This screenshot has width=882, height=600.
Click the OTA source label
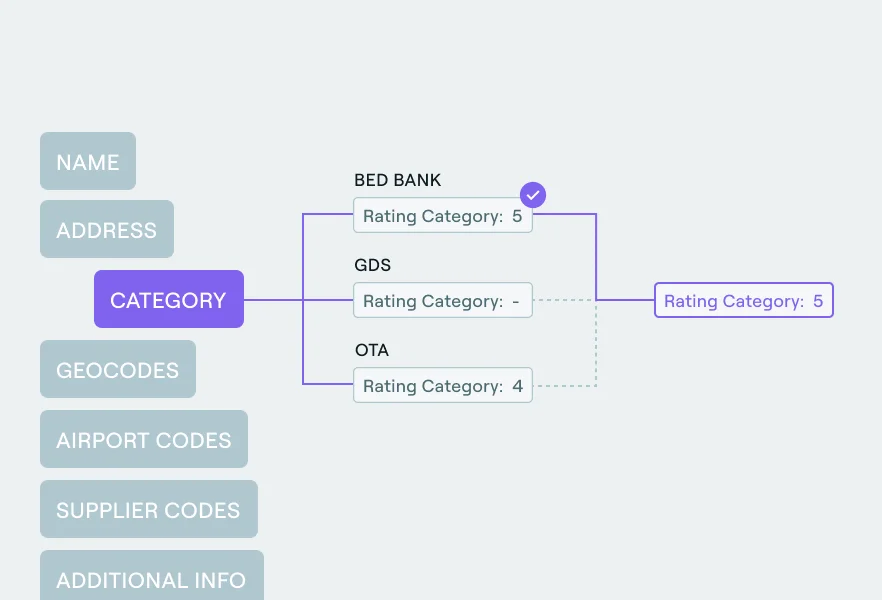tap(372, 351)
